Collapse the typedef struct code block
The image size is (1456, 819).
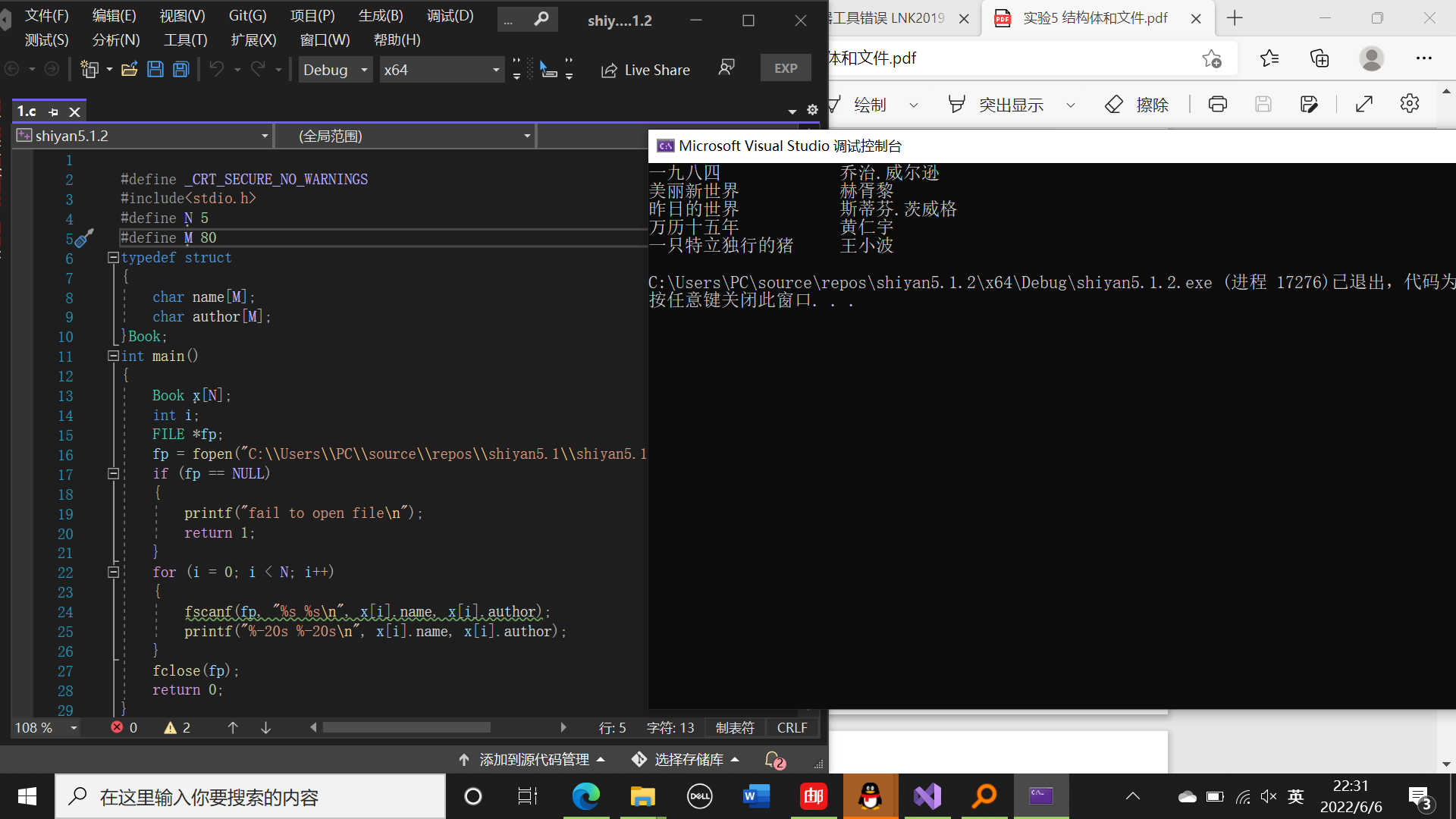pos(113,258)
